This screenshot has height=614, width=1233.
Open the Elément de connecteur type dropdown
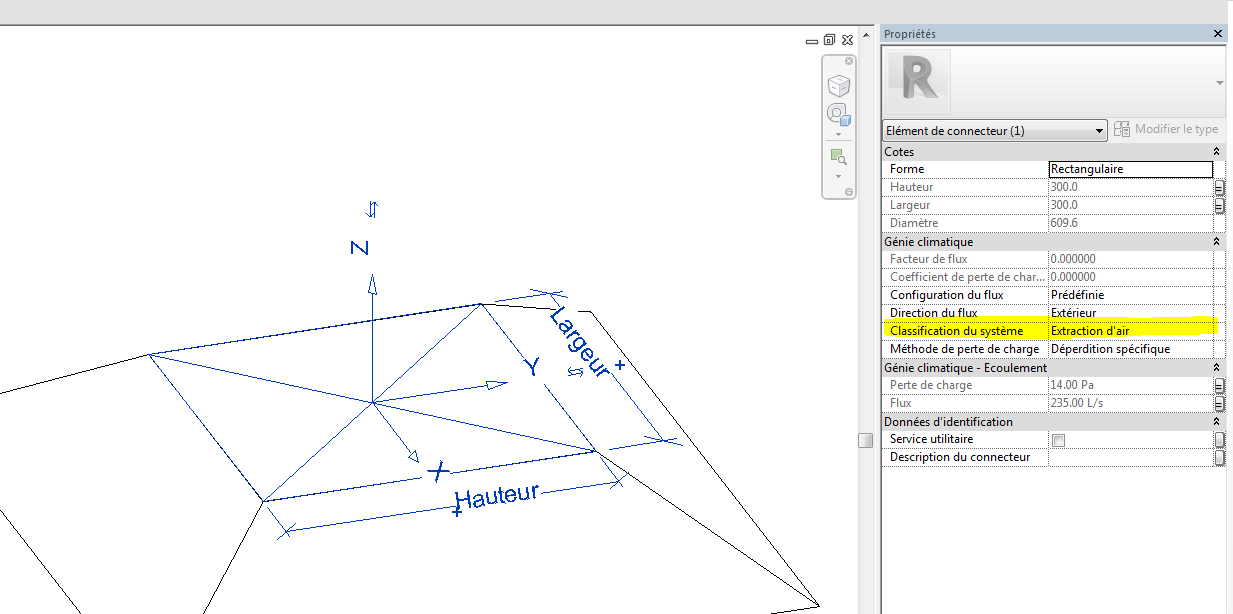click(1099, 131)
